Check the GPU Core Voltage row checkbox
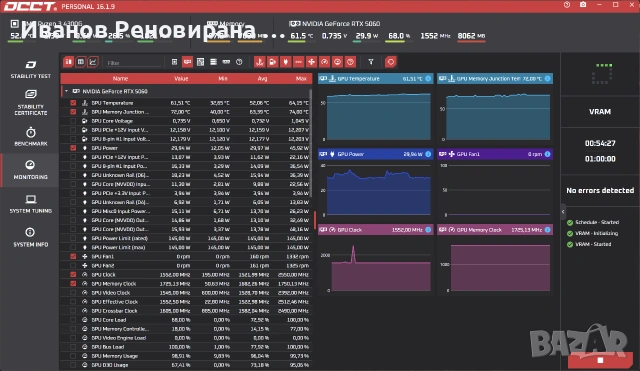 click(73, 121)
